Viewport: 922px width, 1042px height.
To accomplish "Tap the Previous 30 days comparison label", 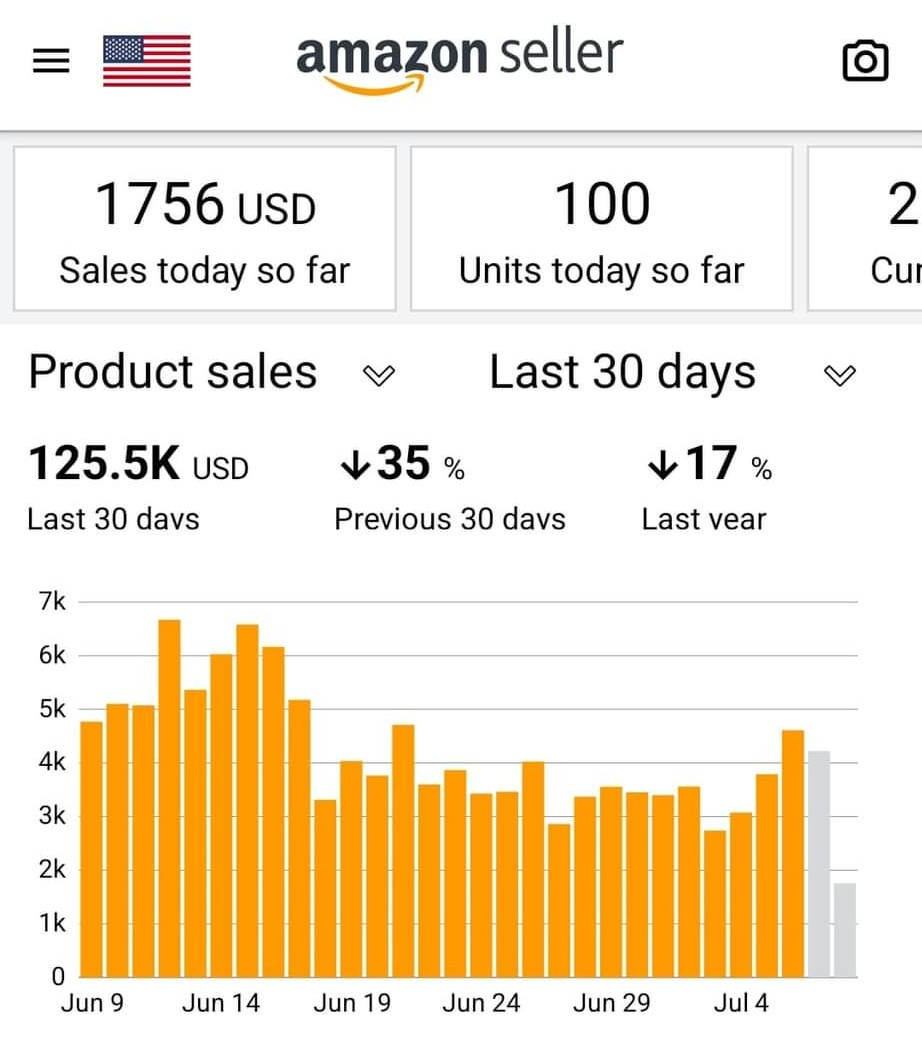I will [450, 520].
